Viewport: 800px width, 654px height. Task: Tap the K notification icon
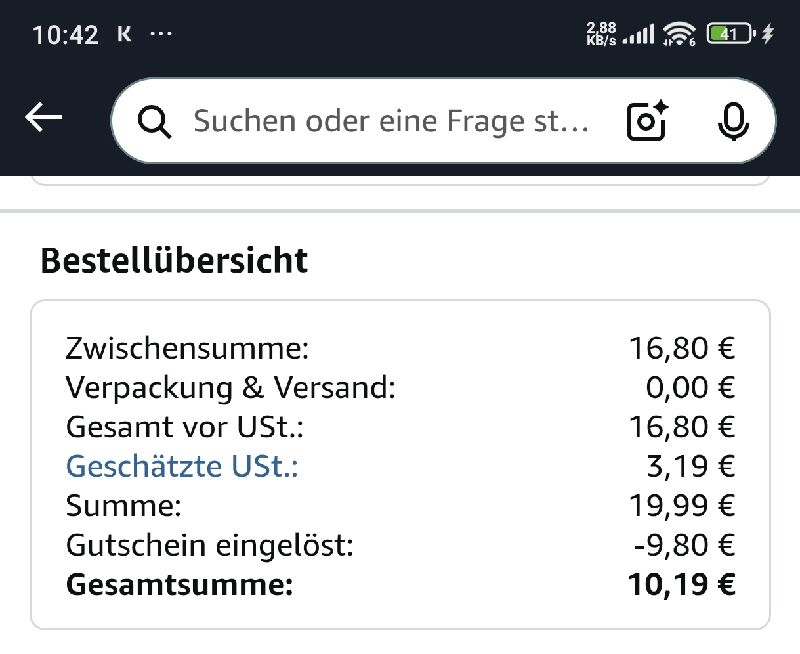click(124, 34)
